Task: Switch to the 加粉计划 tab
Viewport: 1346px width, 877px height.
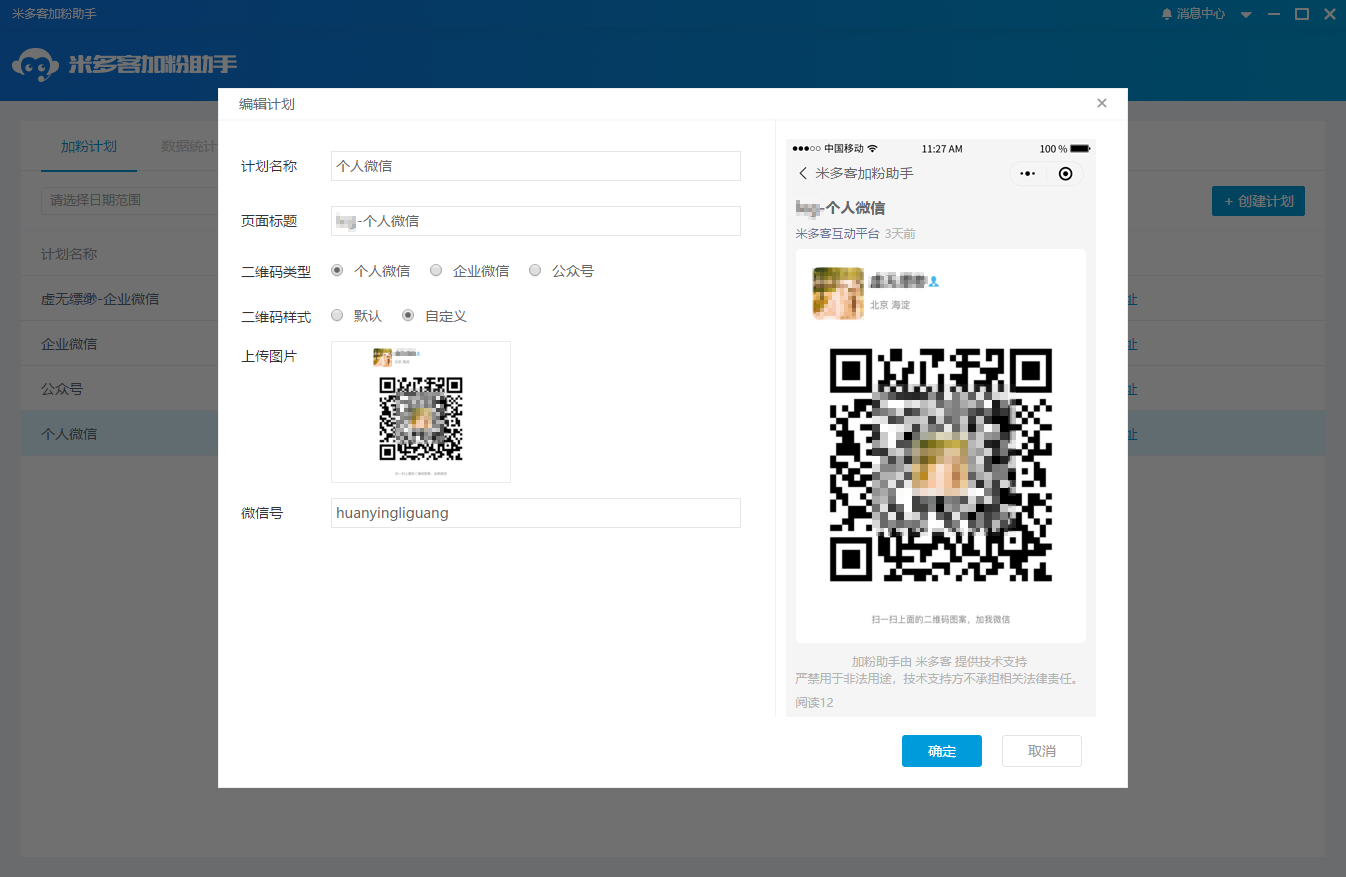Action: [89, 146]
